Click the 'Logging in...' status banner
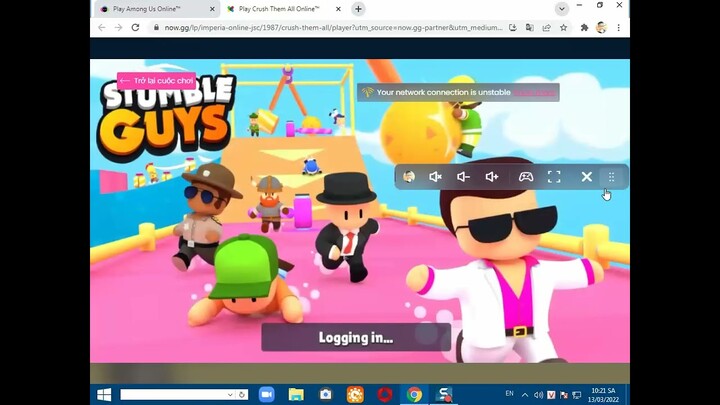Screen dimensions: 720x405 (x=356, y=338)
